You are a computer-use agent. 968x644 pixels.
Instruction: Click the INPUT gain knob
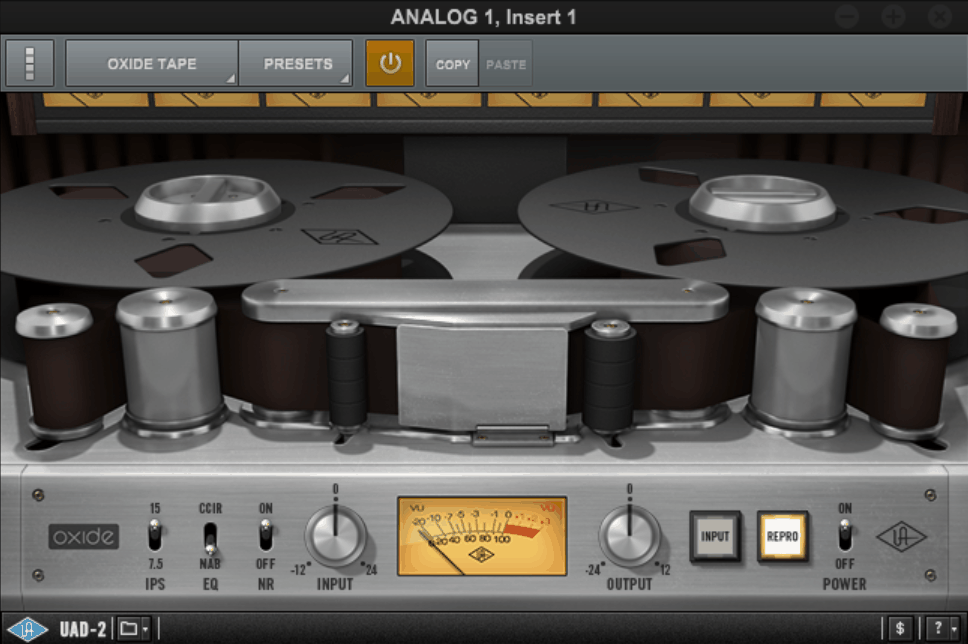tap(335, 535)
